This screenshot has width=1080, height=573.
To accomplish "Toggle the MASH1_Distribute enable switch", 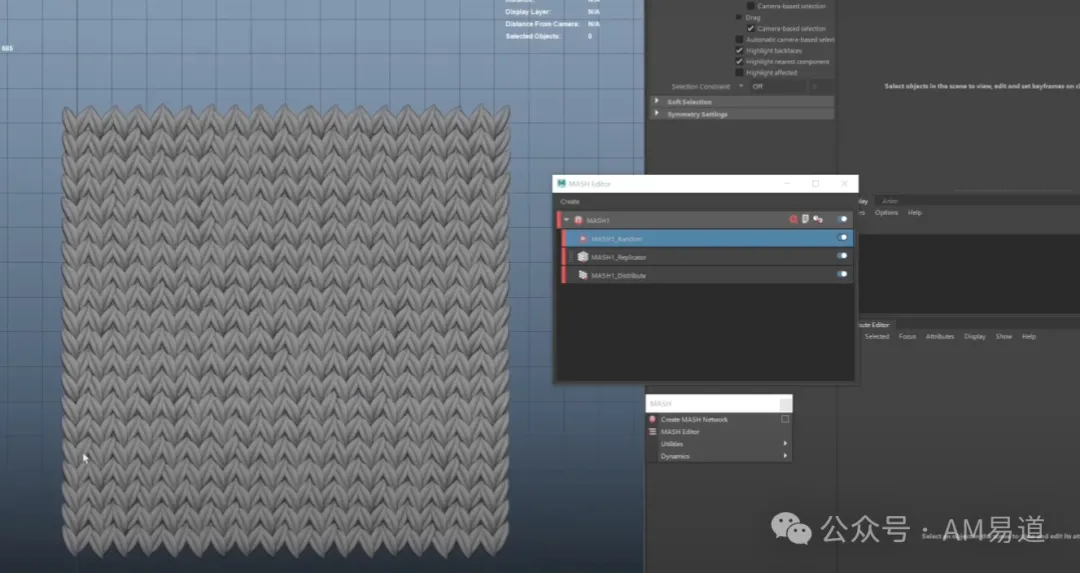I will click(x=842, y=274).
